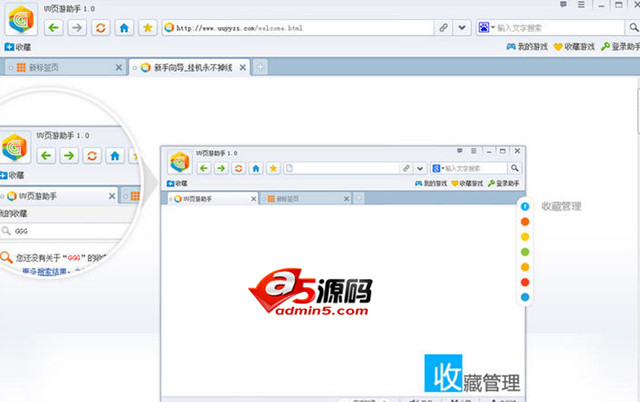Click the magnified circle's green forward arrow
Image resolution: width=640 pixels, height=402 pixels.
click(69, 155)
